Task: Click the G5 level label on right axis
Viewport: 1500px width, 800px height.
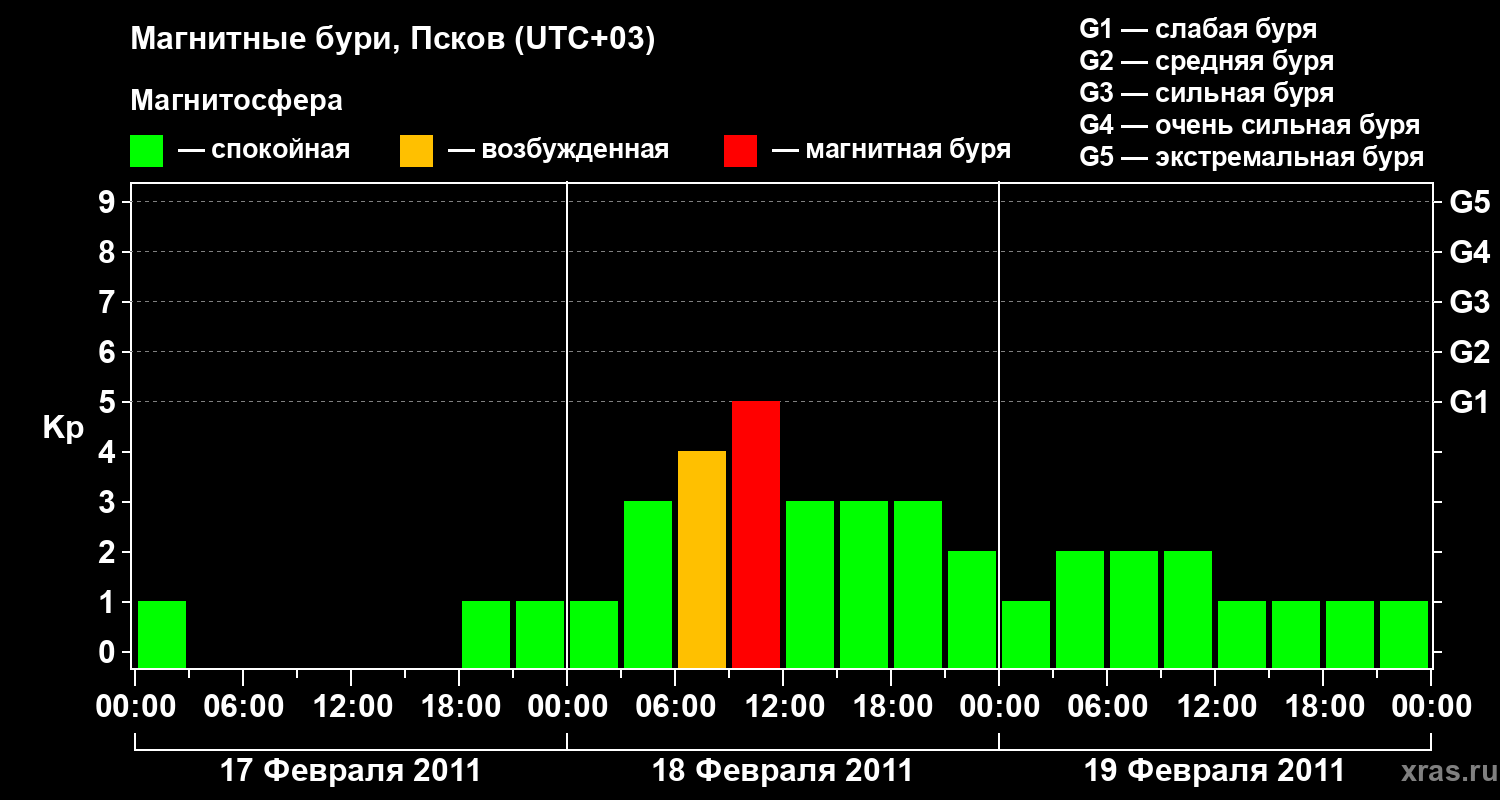Action: 1469,202
